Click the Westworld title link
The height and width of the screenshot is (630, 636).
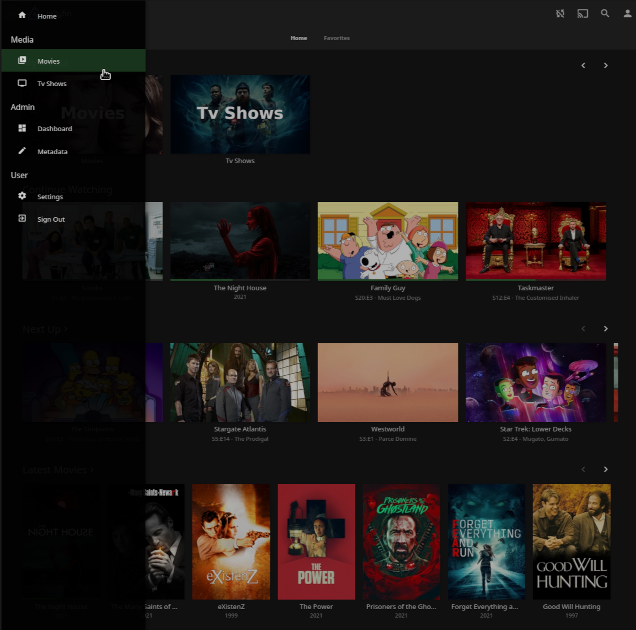pyautogui.click(x=388, y=430)
